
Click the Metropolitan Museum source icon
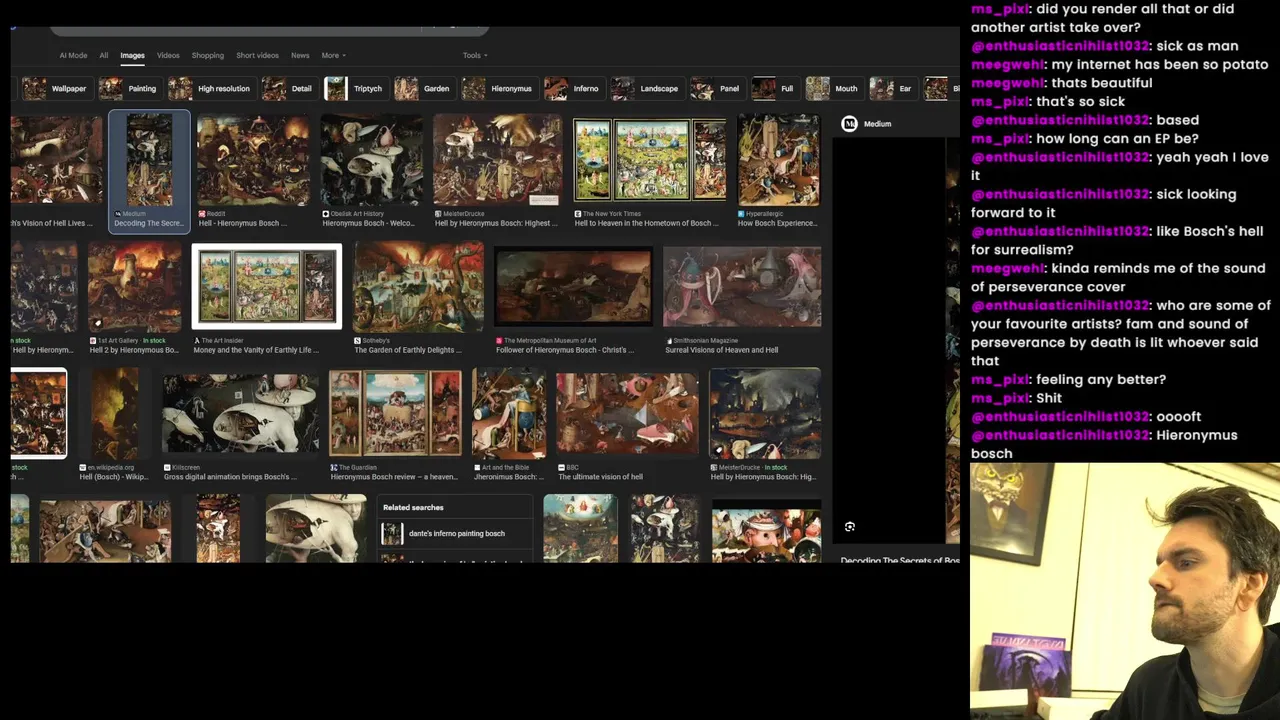[x=499, y=340]
